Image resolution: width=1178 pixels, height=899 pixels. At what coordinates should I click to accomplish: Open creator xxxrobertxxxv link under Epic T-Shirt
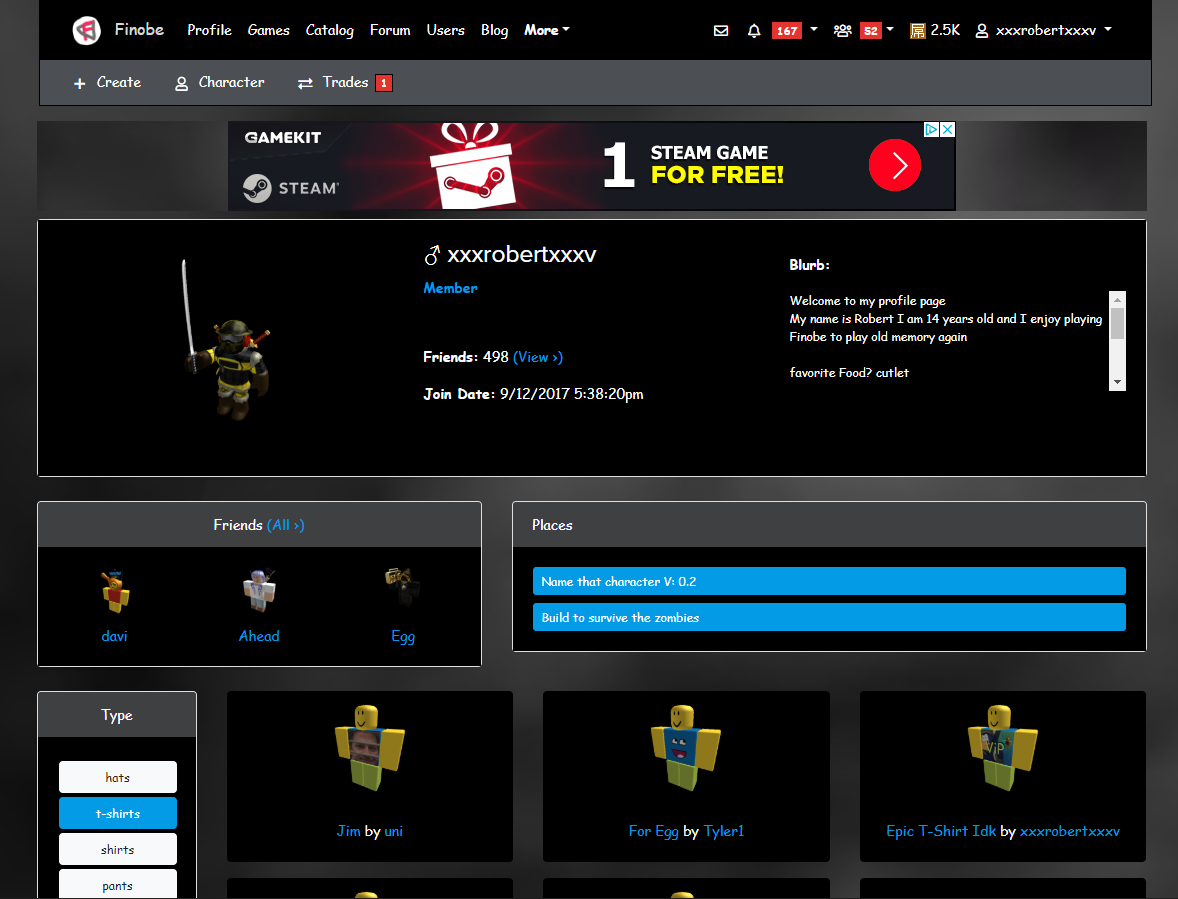[1070, 831]
